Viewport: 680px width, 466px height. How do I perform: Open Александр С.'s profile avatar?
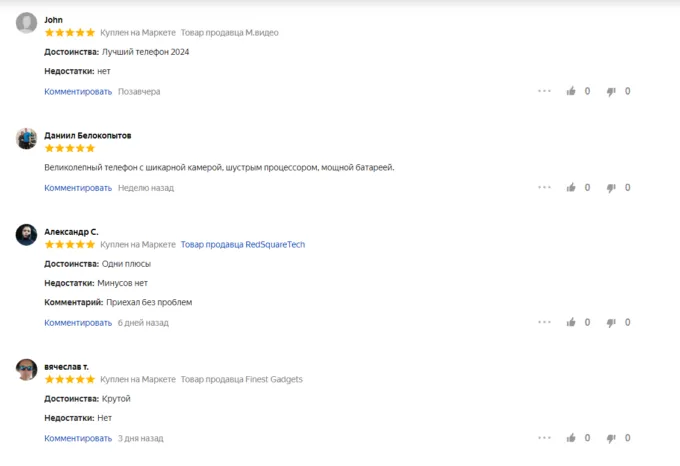coord(27,235)
